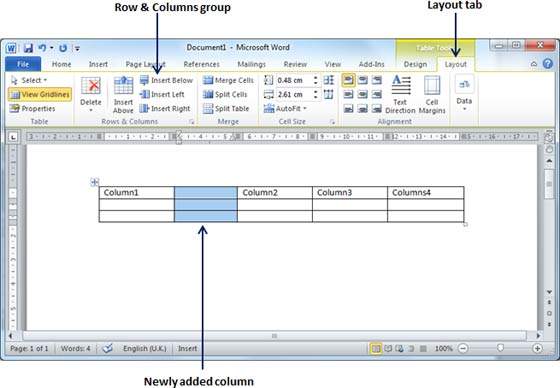This screenshot has width=560, height=388.
Task: Select Align Bottom Center alignment
Action: [362, 109]
